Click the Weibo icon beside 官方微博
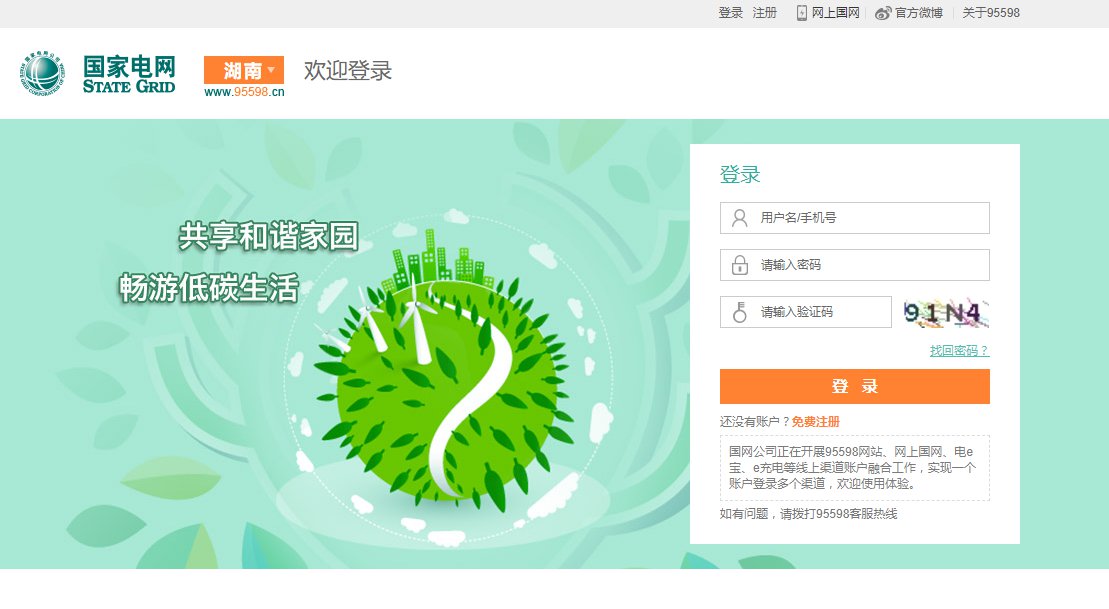The image size is (1109, 609). (883, 13)
